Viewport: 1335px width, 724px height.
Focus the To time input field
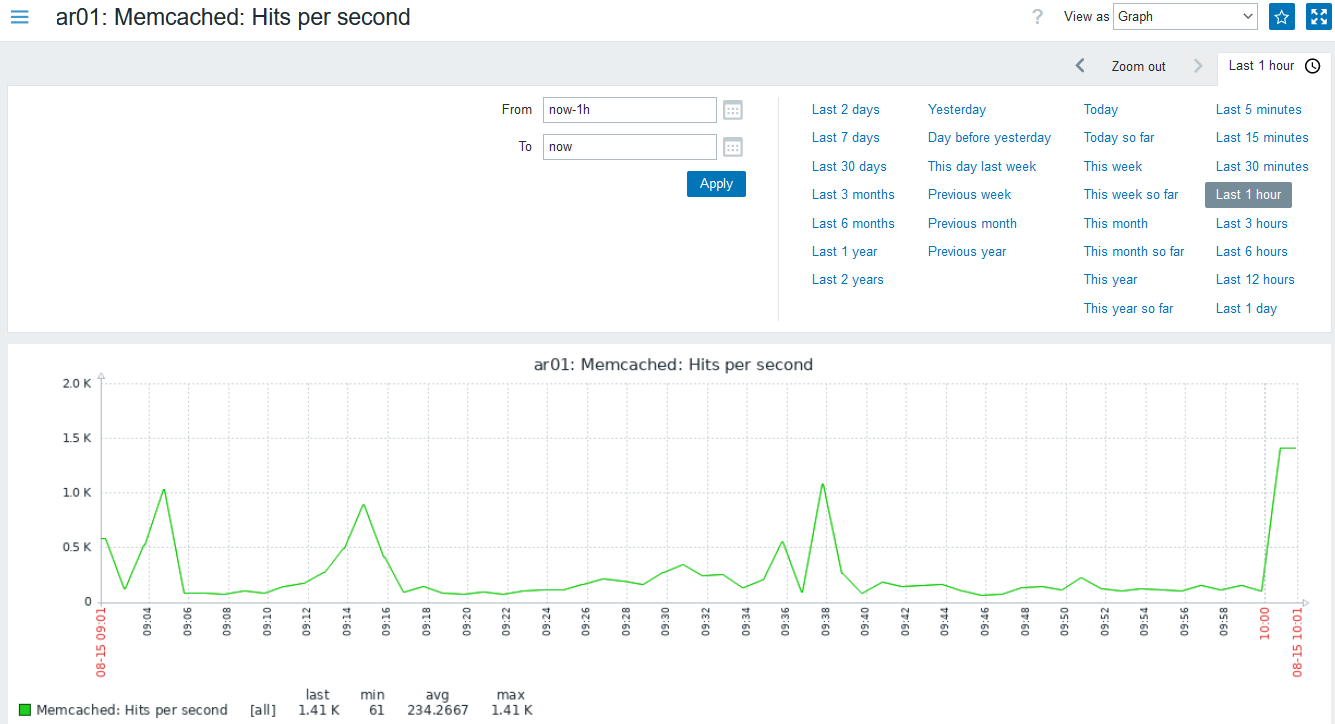click(630, 147)
